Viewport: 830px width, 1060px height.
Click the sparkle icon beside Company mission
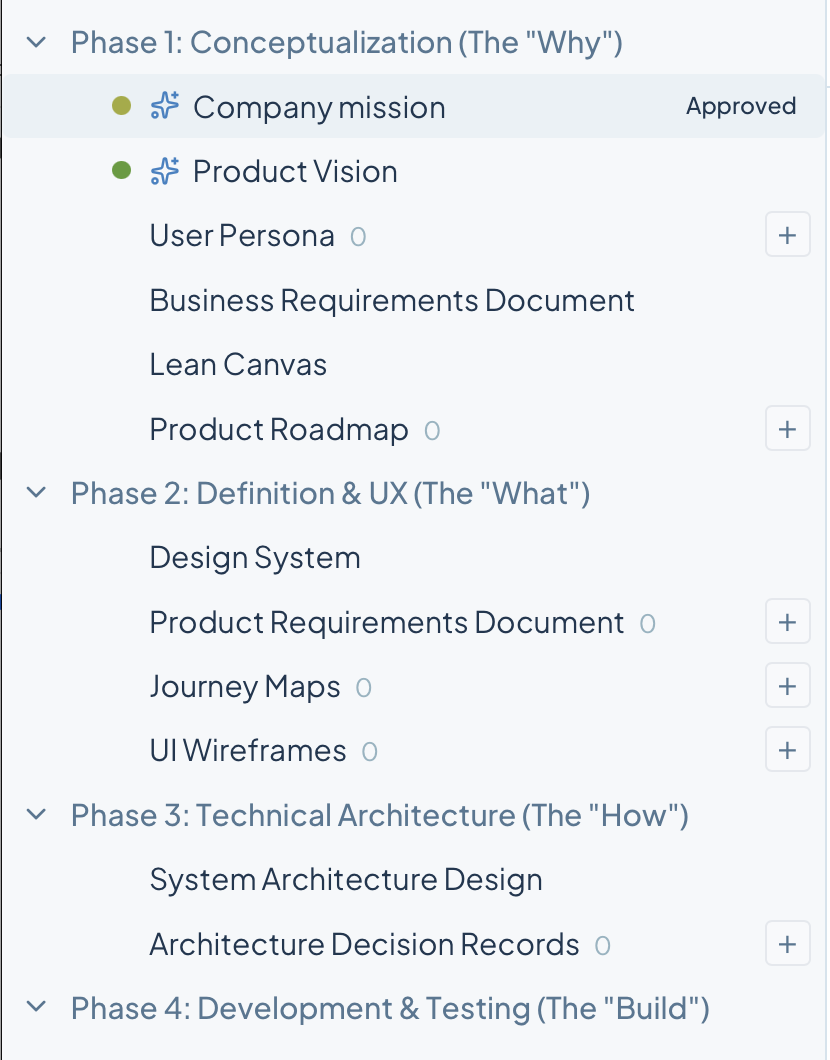click(165, 106)
